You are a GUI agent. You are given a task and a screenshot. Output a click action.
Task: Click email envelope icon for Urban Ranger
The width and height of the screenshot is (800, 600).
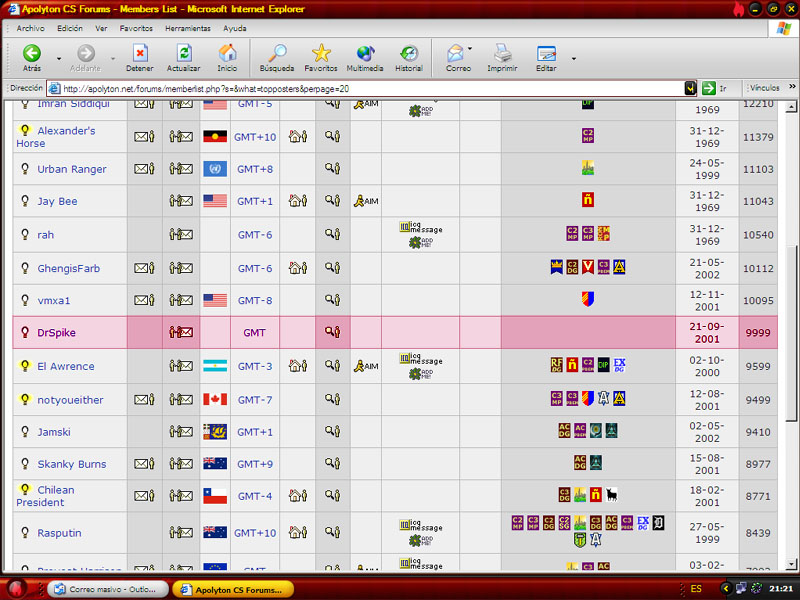point(144,169)
